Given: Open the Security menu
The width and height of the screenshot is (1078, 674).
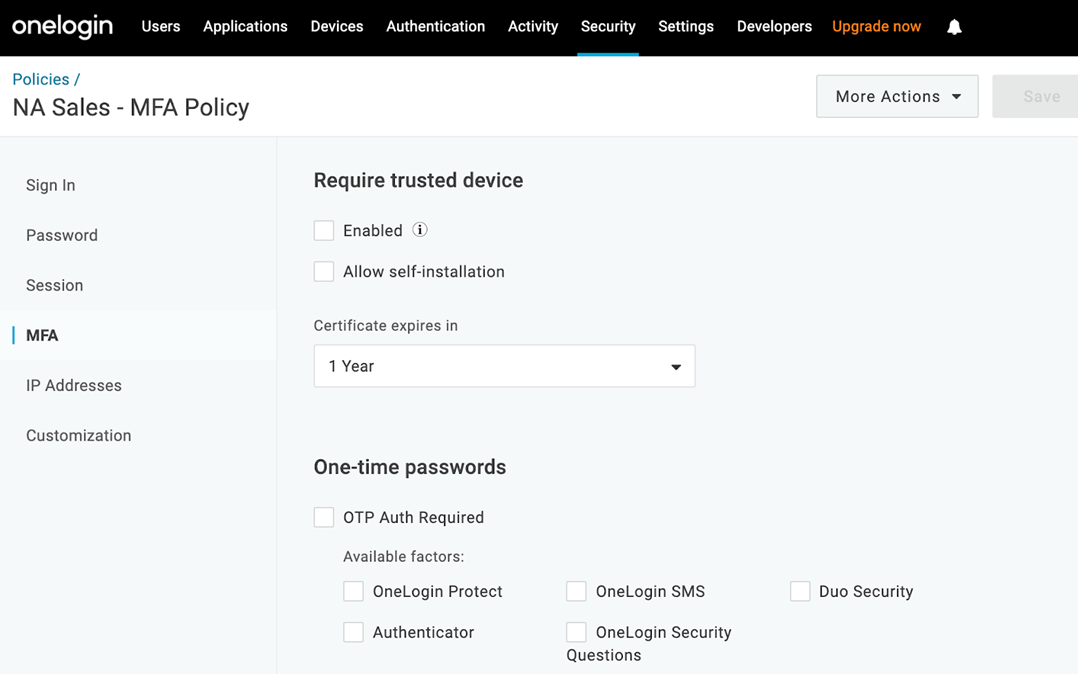Looking at the screenshot, I should click(608, 26).
